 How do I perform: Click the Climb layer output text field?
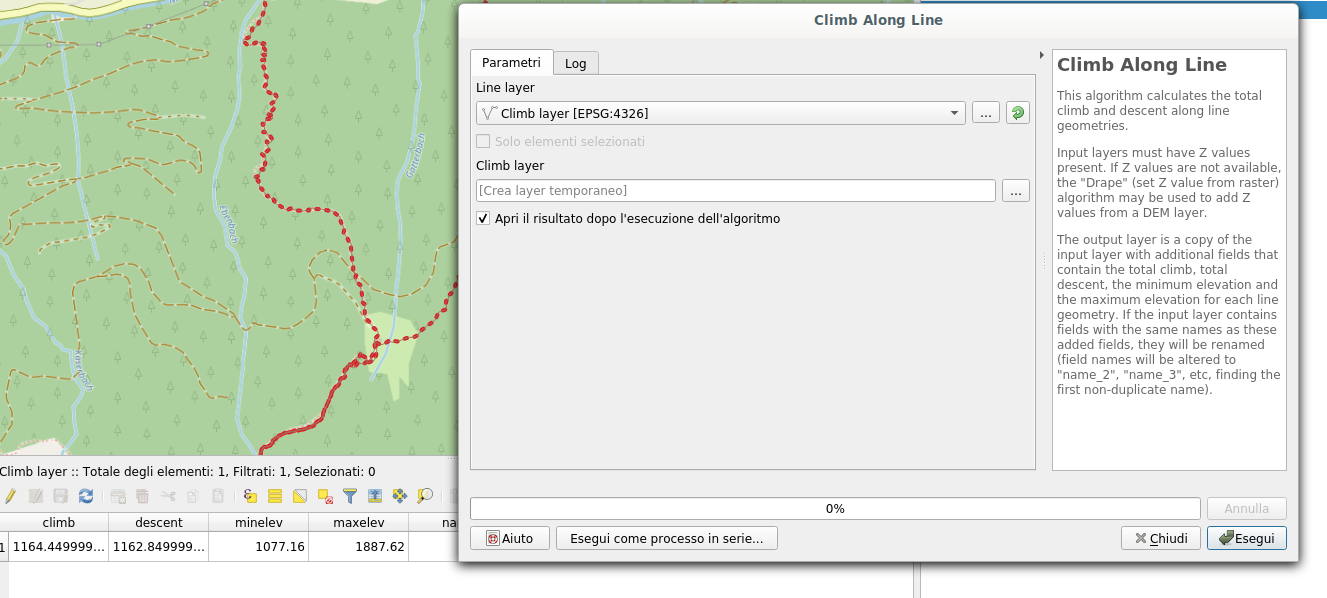click(x=735, y=191)
